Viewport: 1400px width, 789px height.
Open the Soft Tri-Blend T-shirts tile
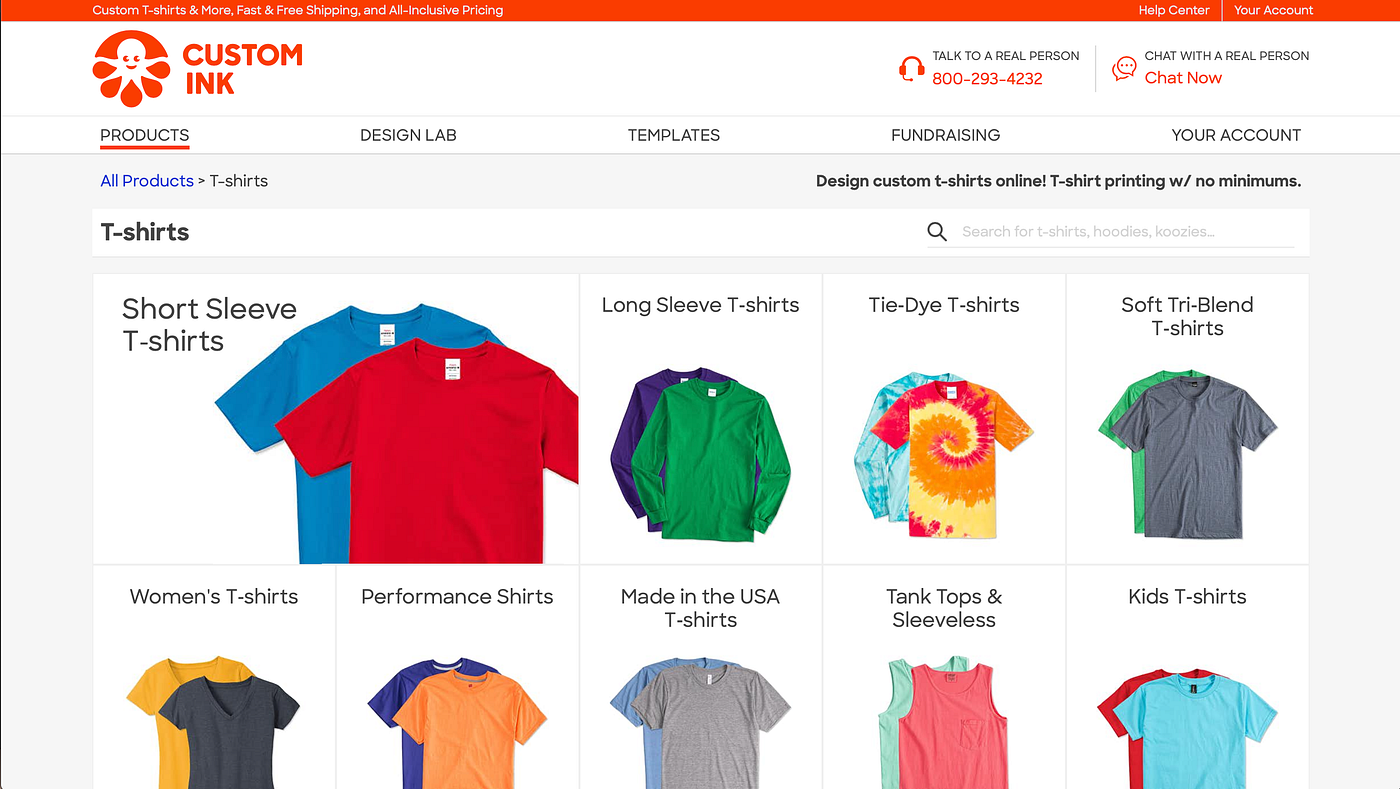[x=1187, y=419]
